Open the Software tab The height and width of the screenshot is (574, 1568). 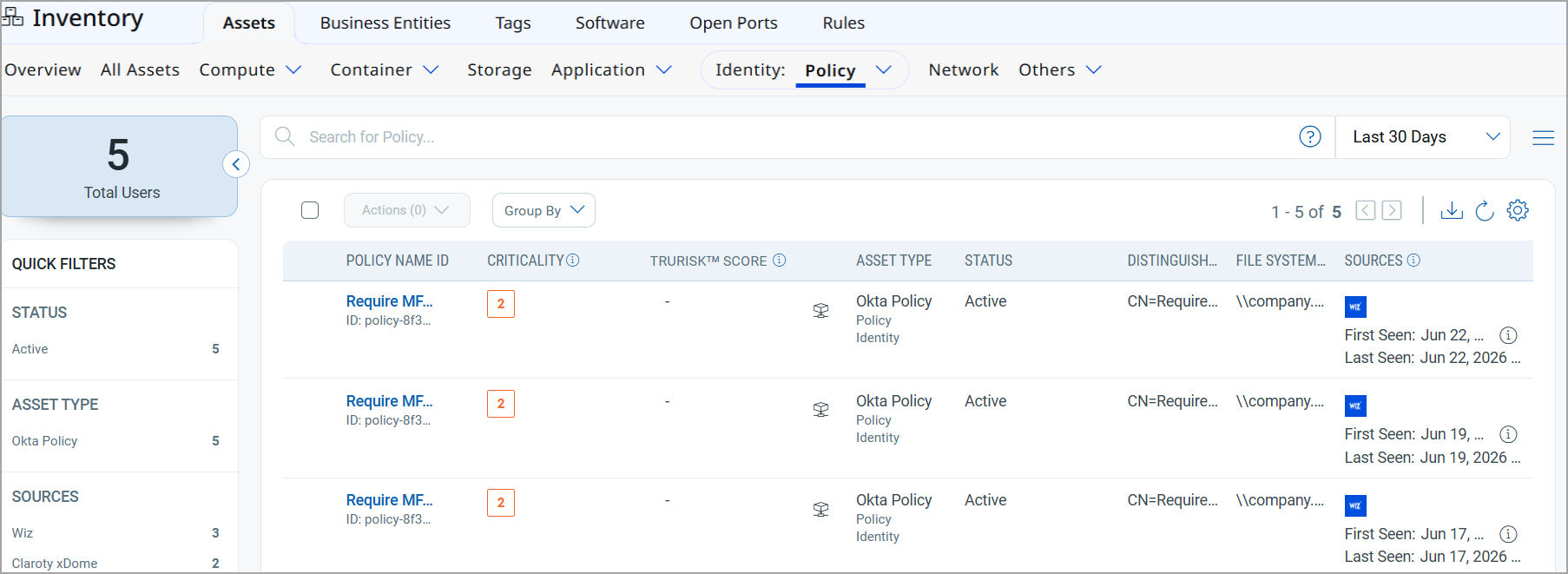pyautogui.click(x=610, y=23)
